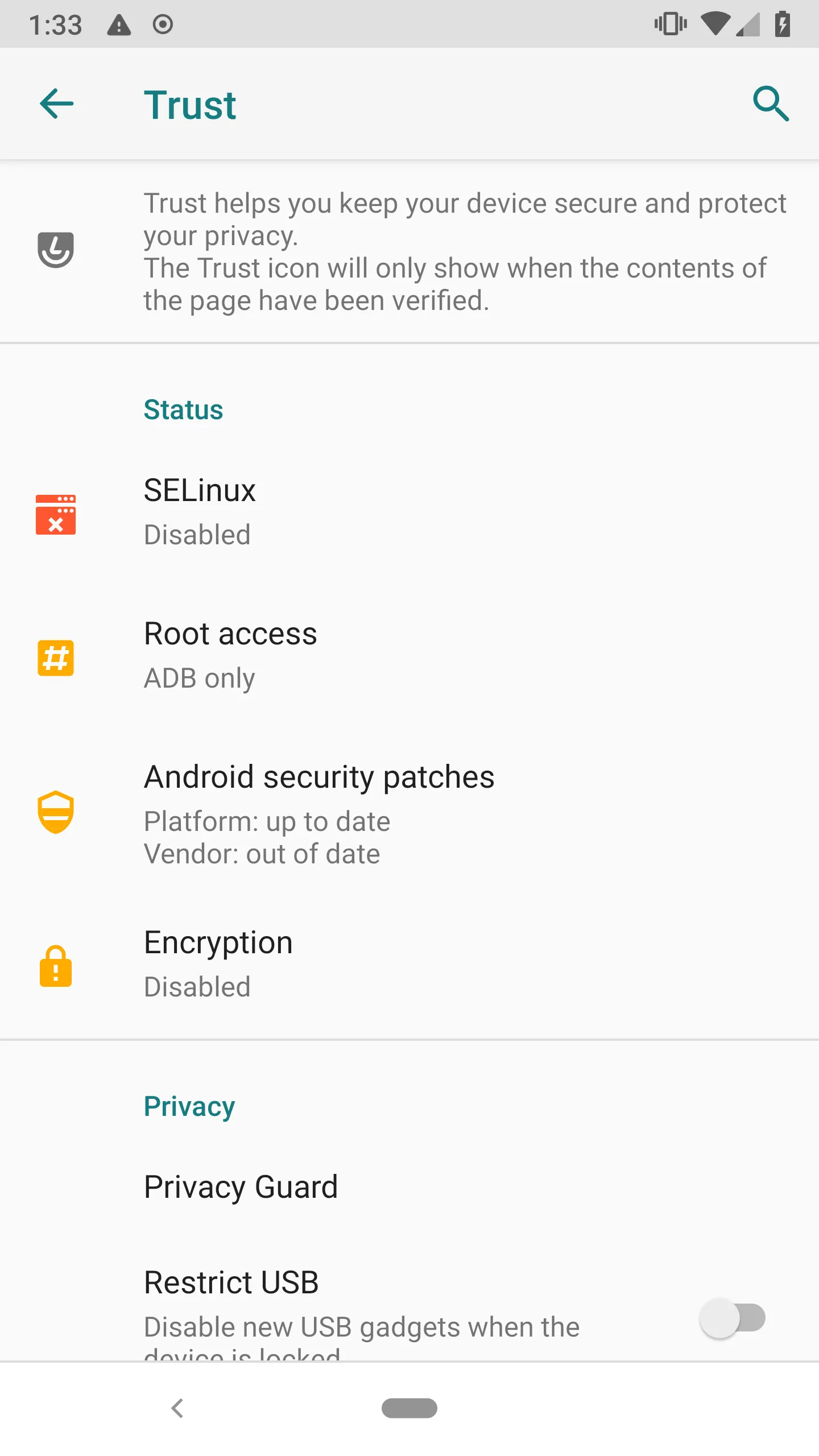Tap the battery icon in status bar
The image size is (819, 1456).
(x=783, y=24)
